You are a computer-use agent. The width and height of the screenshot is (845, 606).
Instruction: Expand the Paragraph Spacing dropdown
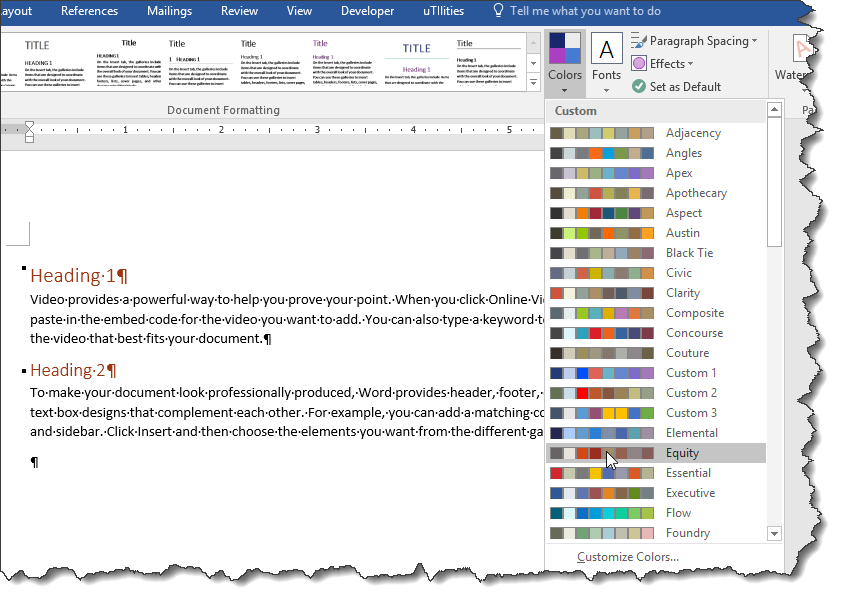(x=695, y=41)
